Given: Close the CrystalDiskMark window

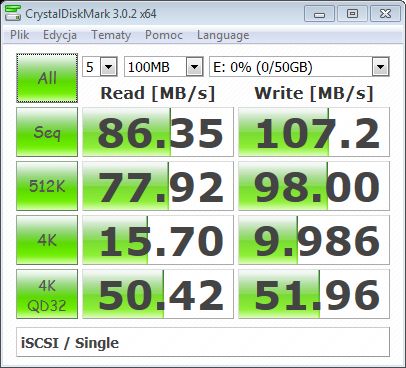Looking at the screenshot, I should point(386,14).
